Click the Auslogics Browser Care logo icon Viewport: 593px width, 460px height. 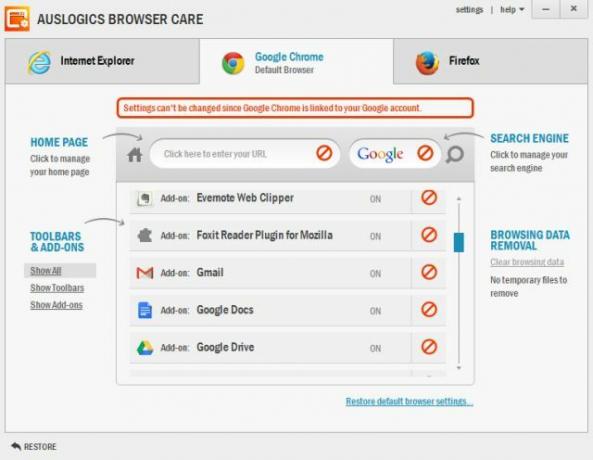17,19
